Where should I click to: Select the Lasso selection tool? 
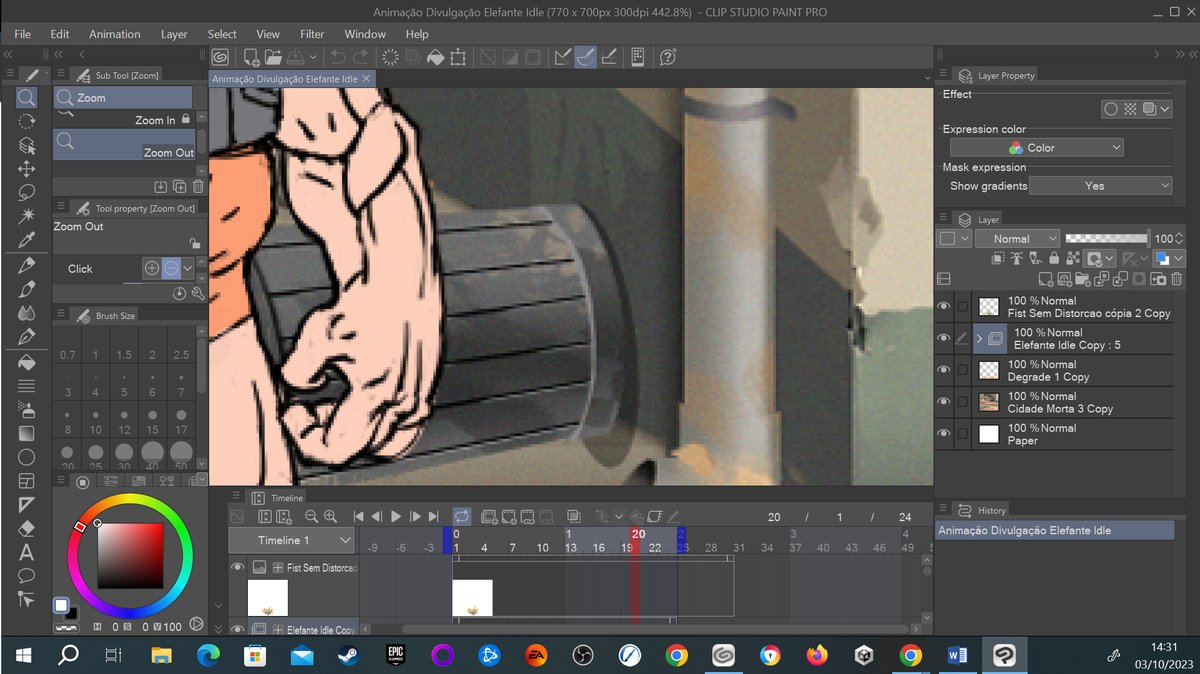click(x=27, y=192)
